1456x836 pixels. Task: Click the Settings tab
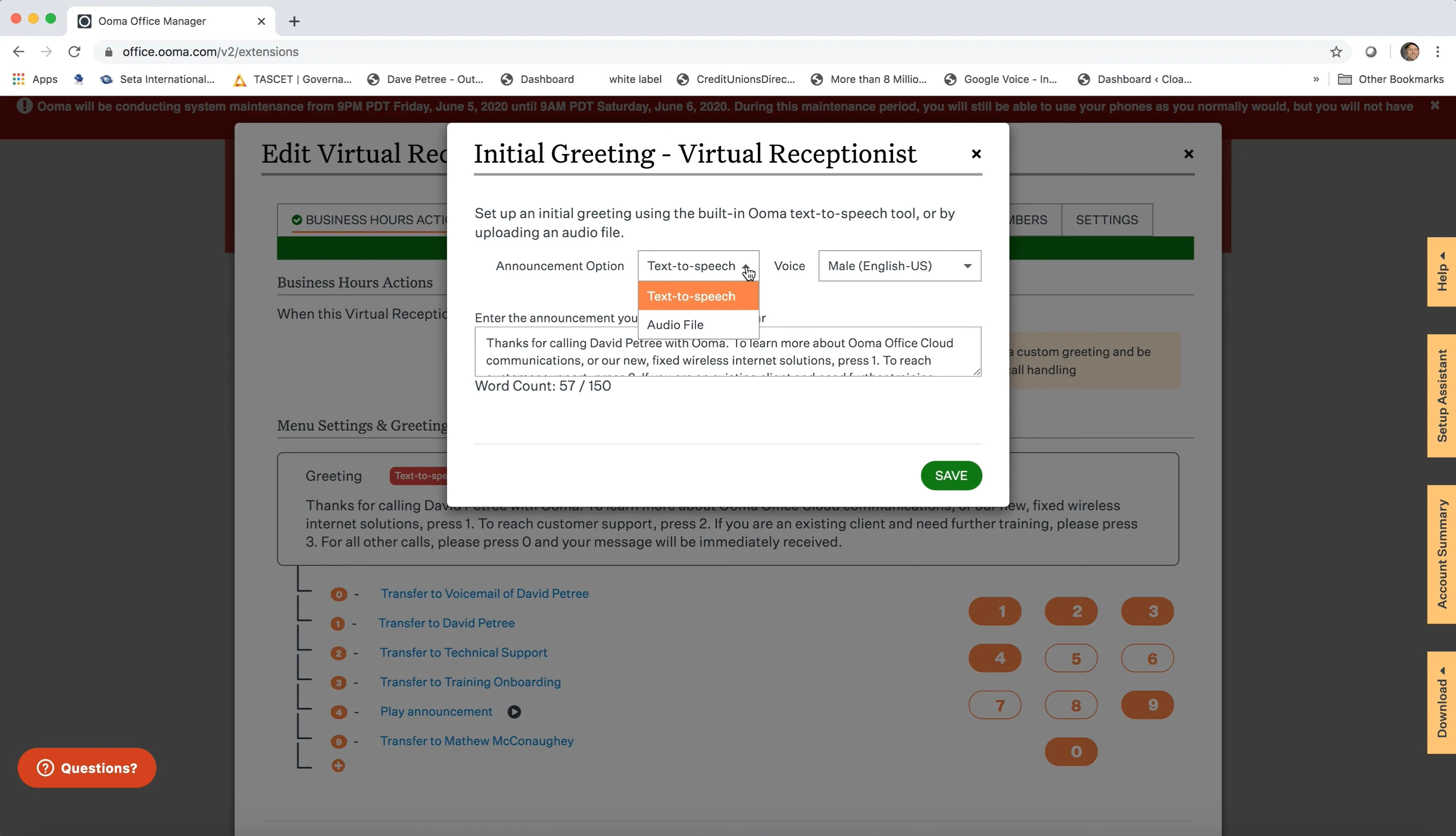[x=1106, y=219]
